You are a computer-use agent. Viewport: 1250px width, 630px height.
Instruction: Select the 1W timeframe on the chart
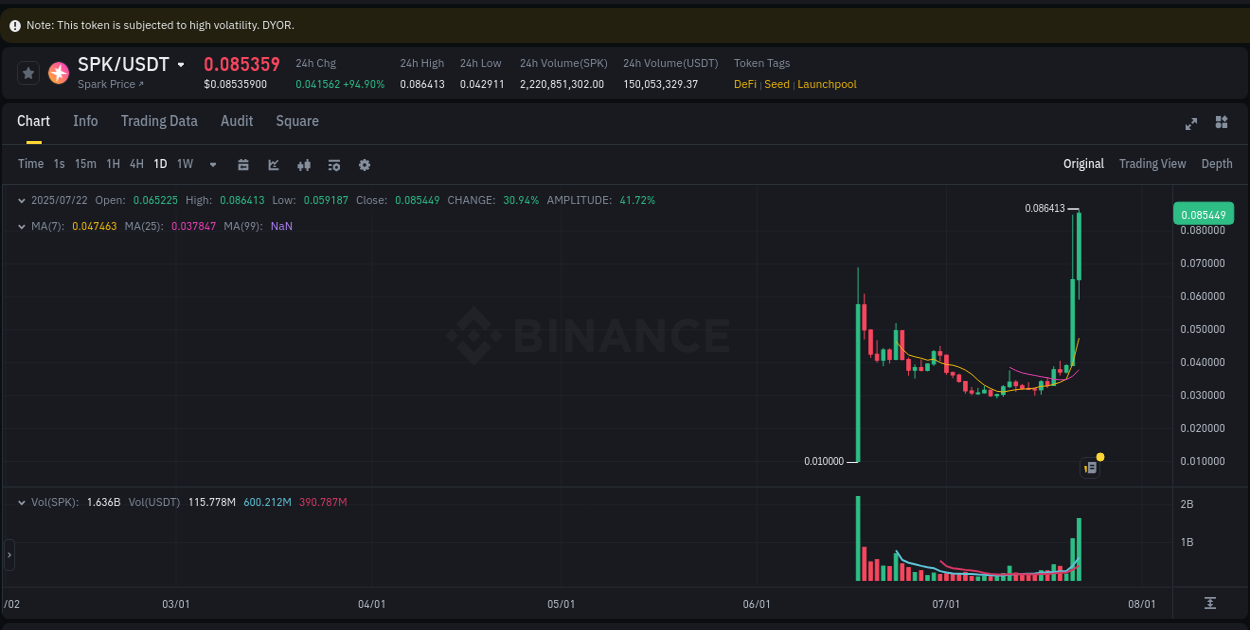click(184, 163)
